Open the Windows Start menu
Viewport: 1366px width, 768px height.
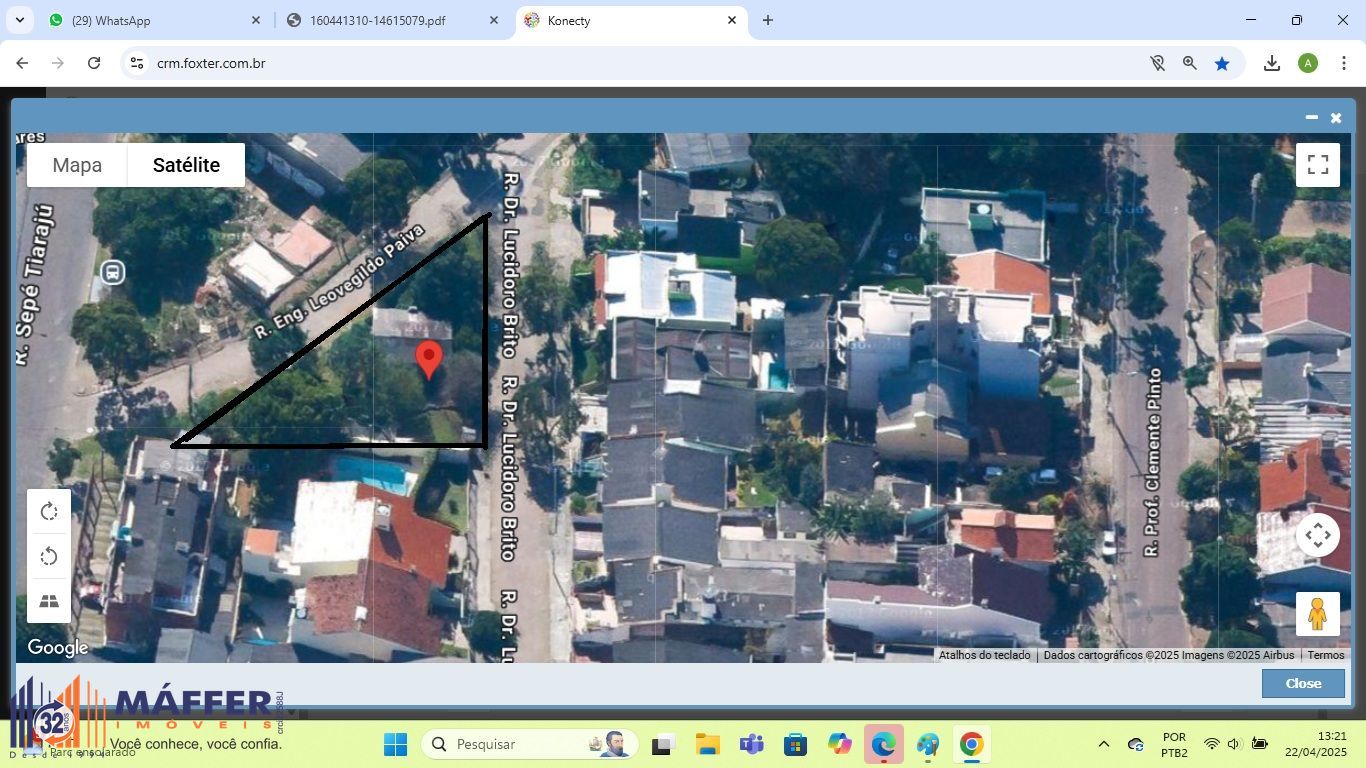396,744
